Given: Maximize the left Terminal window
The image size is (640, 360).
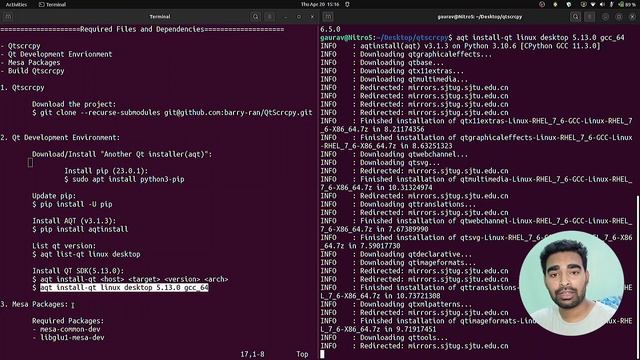Looking at the screenshot, I should pos(299,17).
